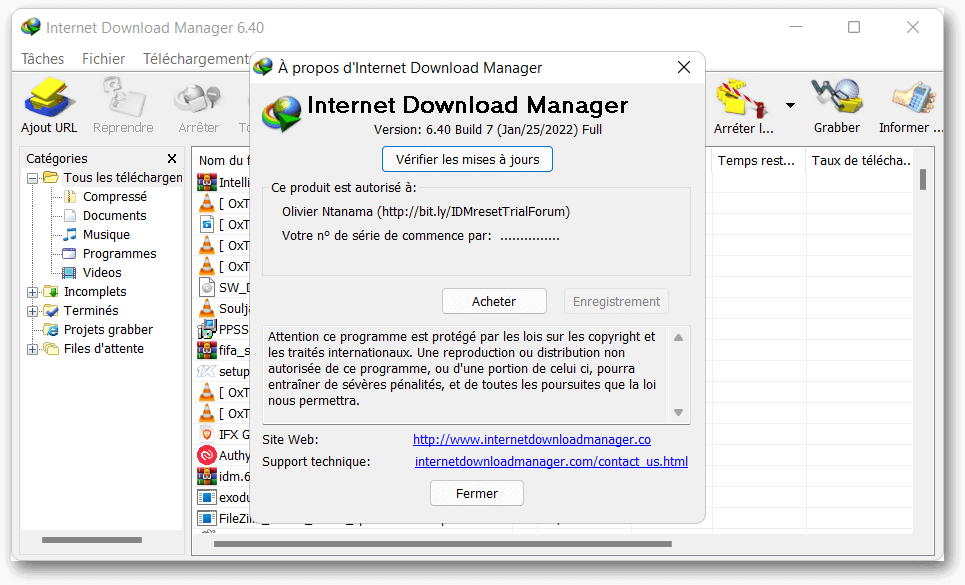This screenshot has height=585, width=965.
Task: Select the PPSS file row
Action: click(x=224, y=329)
